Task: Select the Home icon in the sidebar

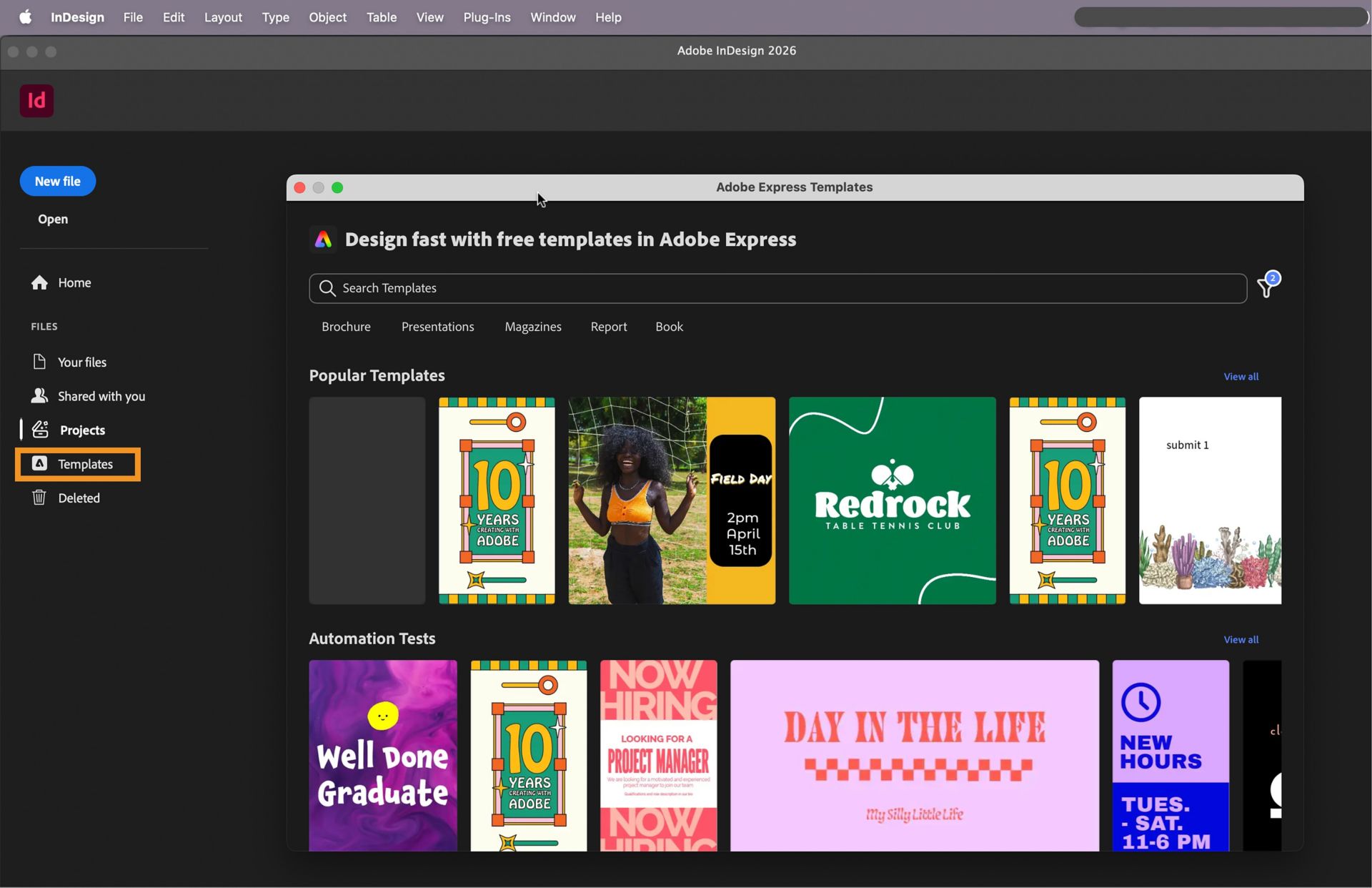Action: [x=40, y=282]
